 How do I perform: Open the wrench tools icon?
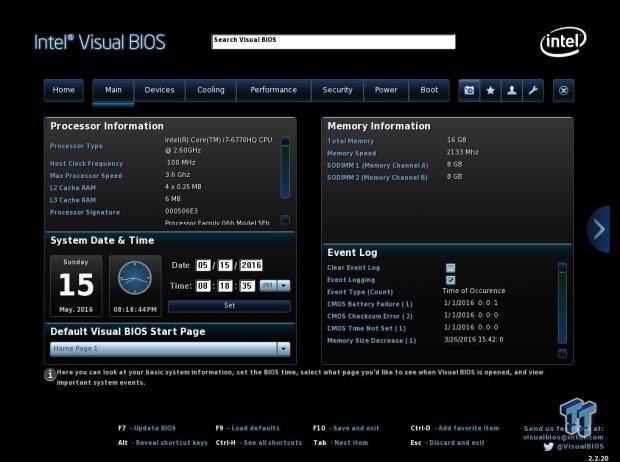533,91
